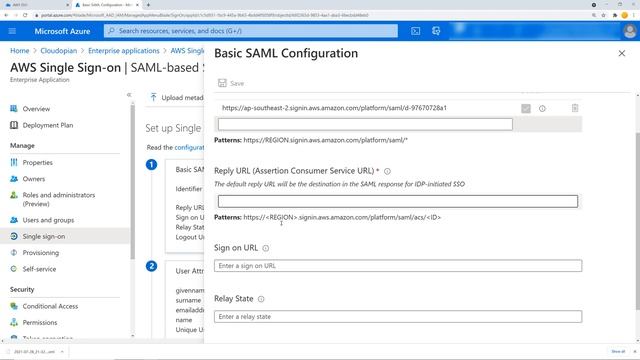Reload the page in the browser
The height and width of the screenshot is (360, 640).
(x=25, y=15)
